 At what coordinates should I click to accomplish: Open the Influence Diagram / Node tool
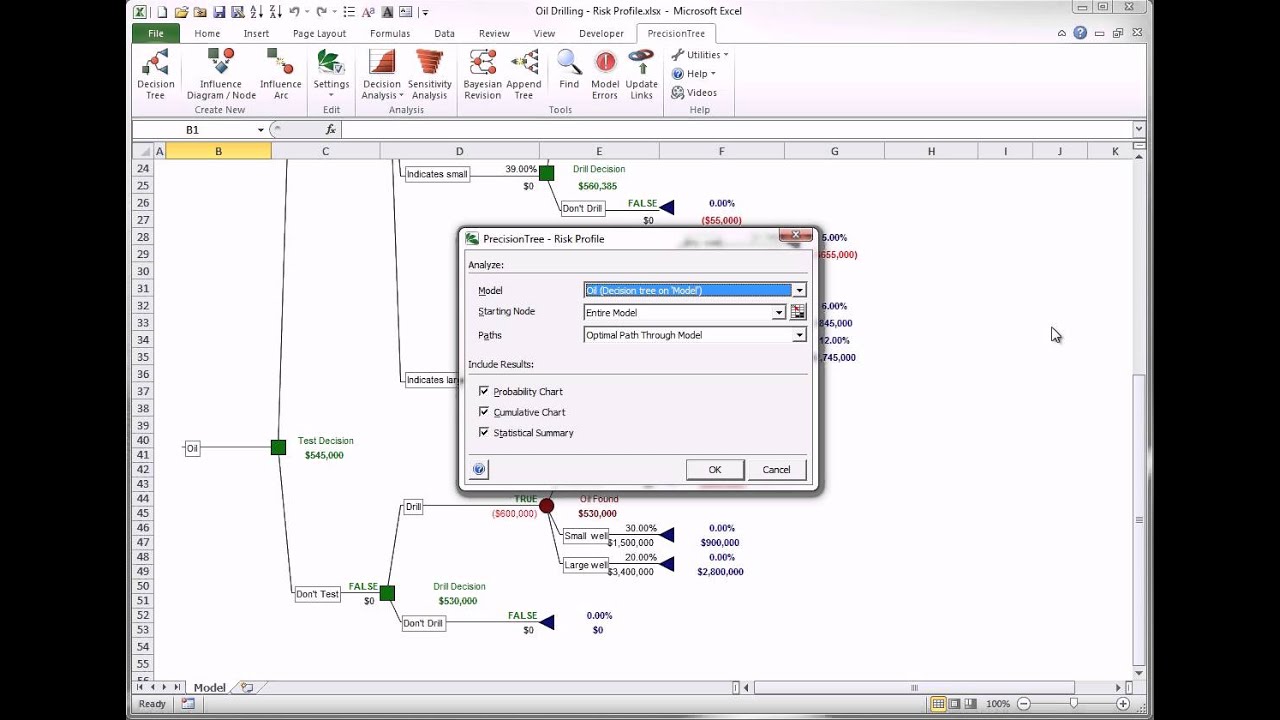221,74
